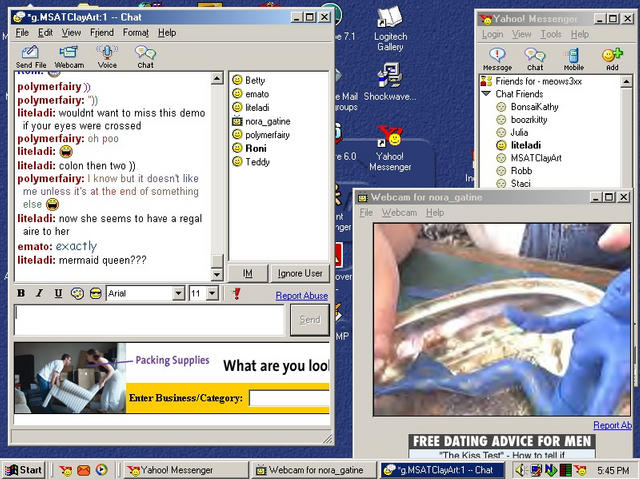Open Login menu in Yahoo Messenger
The height and width of the screenshot is (480, 640).
point(492,34)
